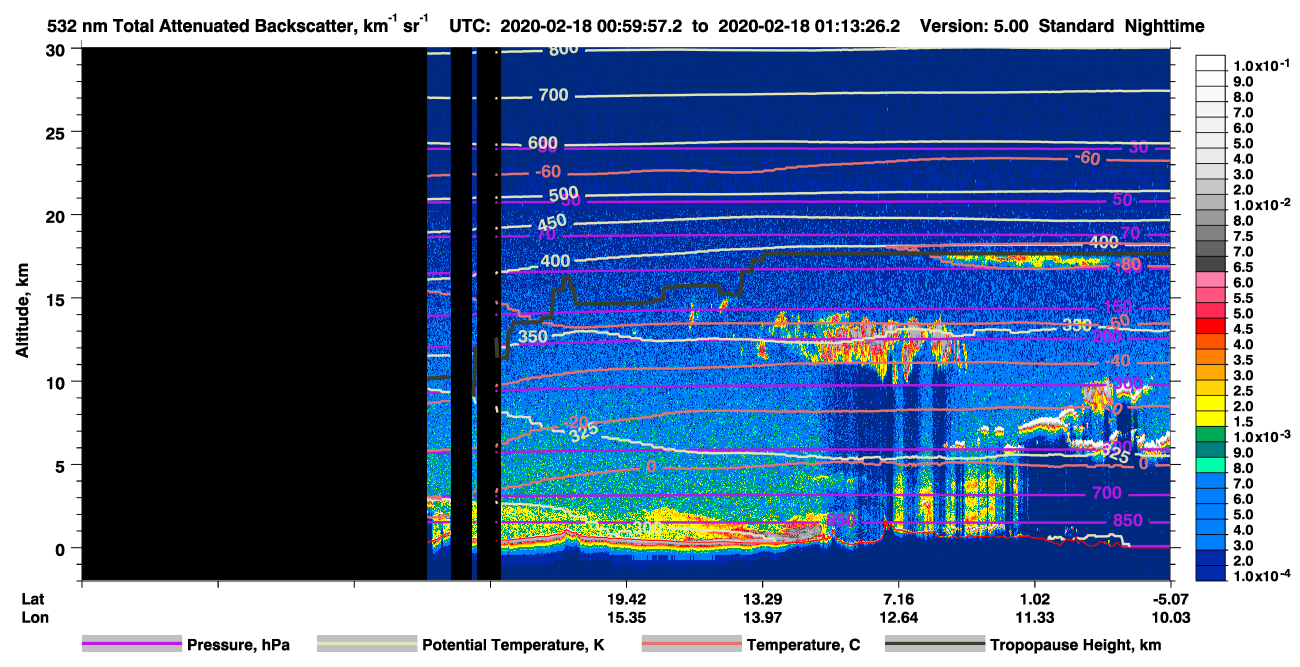The height and width of the screenshot is (667, 1300).
Task: Click the Tropopause Height, km legend label
Action: [x=1075, y=646]
